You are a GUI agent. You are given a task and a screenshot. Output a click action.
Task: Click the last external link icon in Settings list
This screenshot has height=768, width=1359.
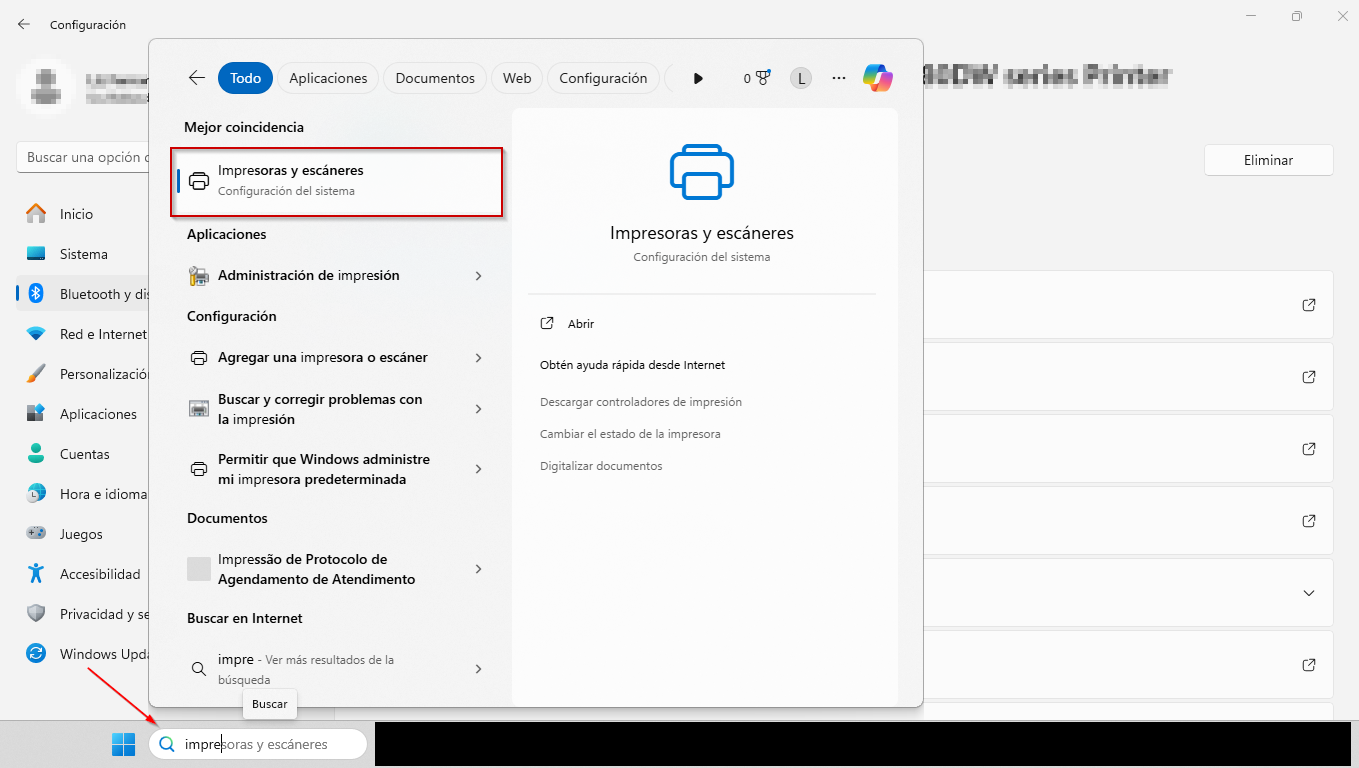tap(1309, 665)
